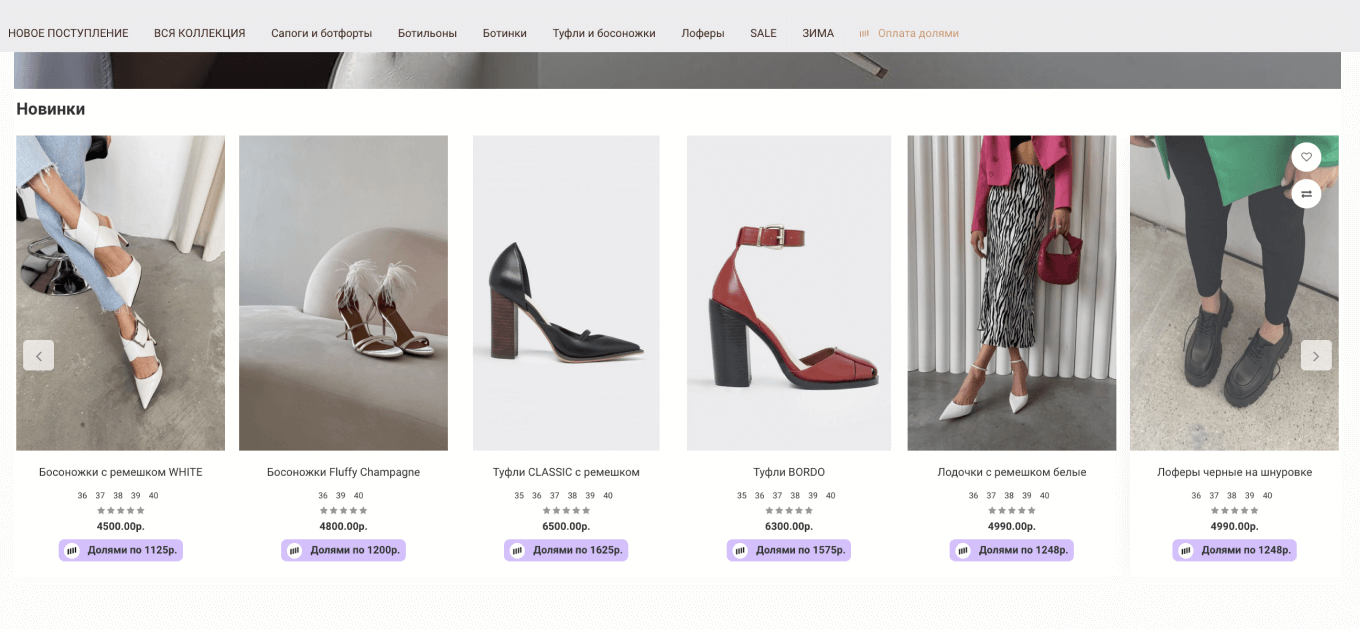Open Лоферы черные на шнуровке product image
Viewport: 1360px width, 629px height.
1234,293
